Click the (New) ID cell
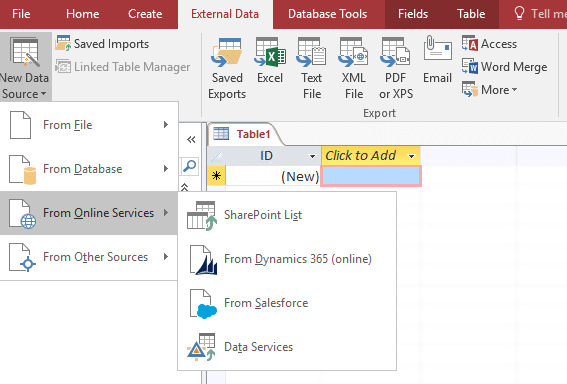 pos(273,176)
